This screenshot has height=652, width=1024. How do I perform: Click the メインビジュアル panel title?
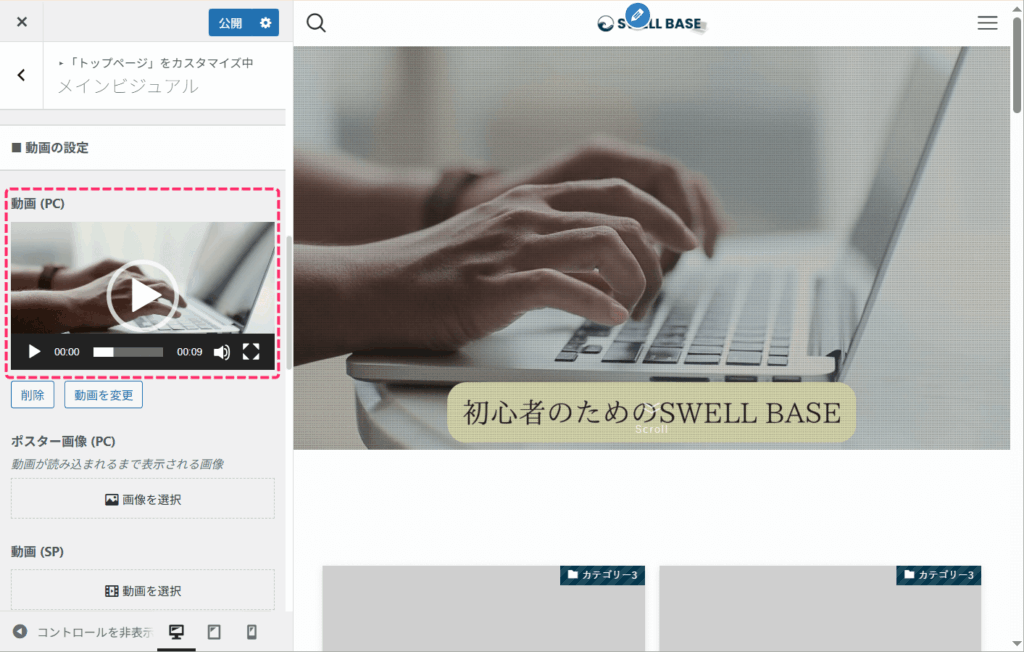(x=128, y=87)
